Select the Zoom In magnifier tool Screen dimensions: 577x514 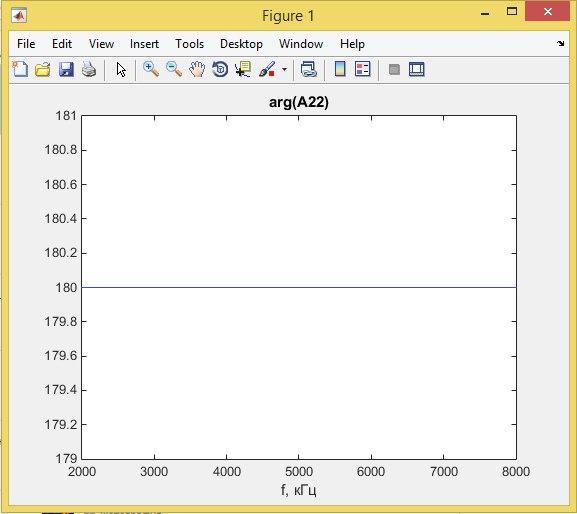tap(151, 69)
